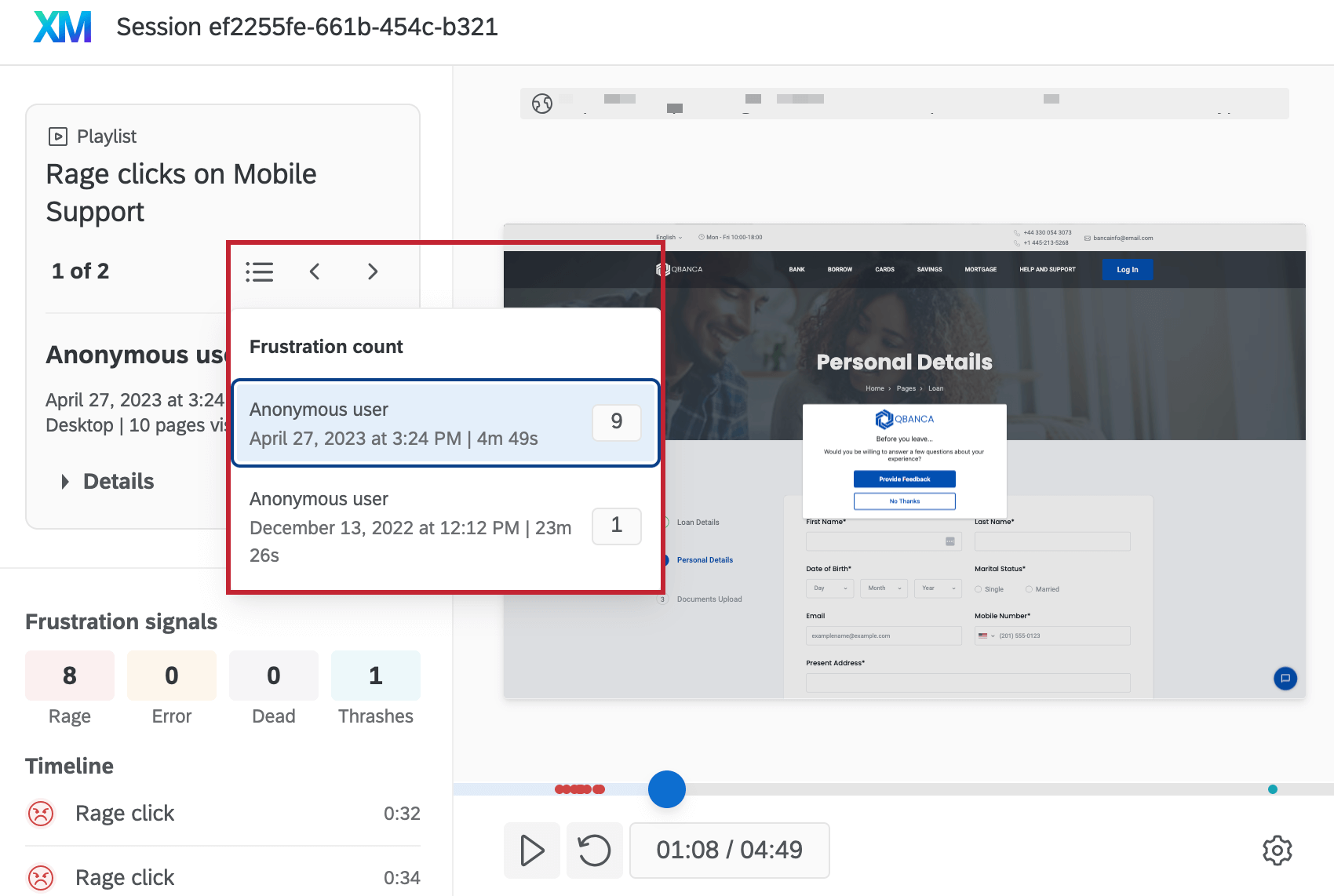Viewport: 1334px width, 896px height.
Task: Open the CARDS menu on the QBANCA navbar
Action: click(884, 269)
